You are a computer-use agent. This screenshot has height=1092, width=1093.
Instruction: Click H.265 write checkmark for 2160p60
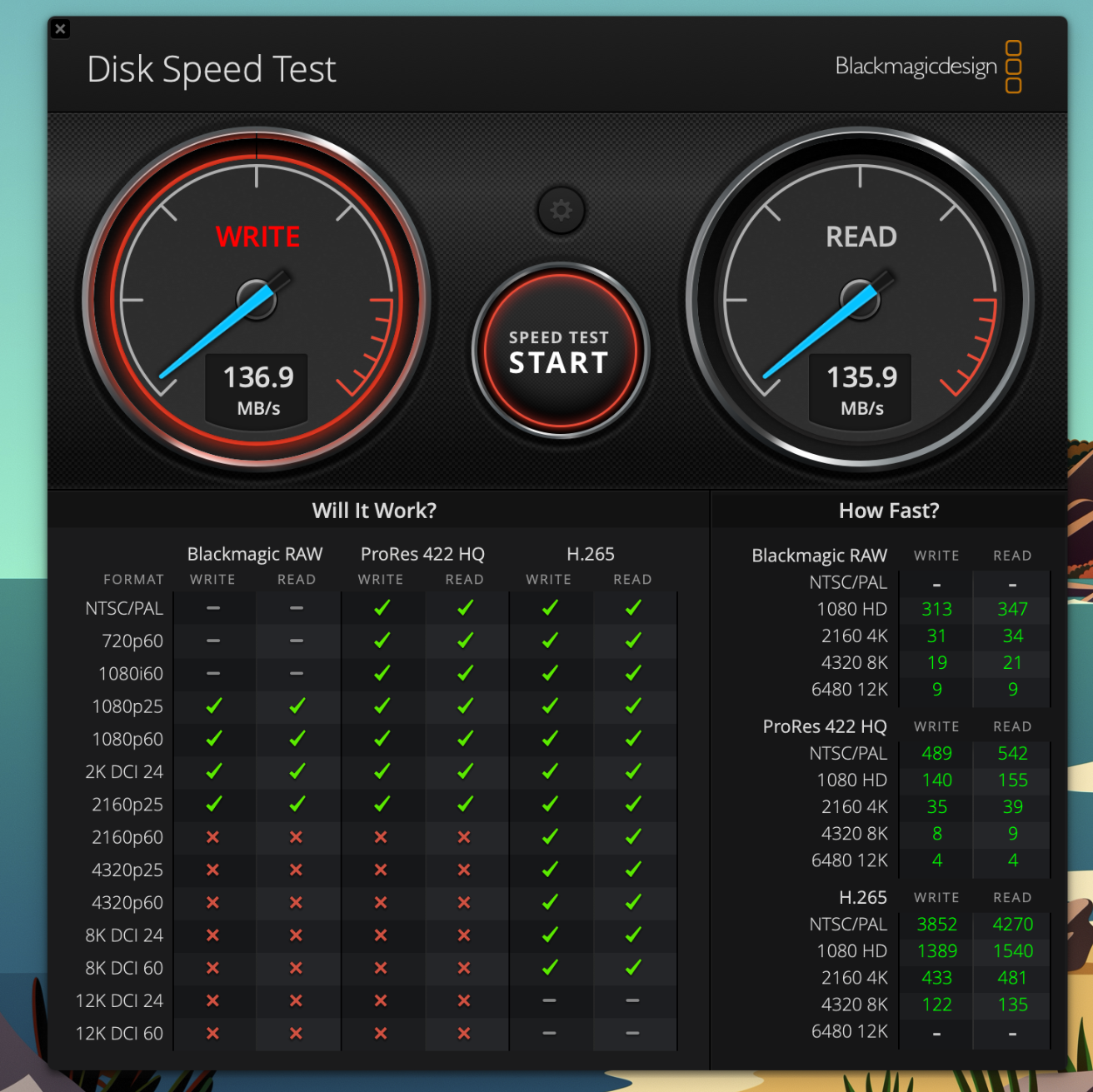(x=550, y=837)
